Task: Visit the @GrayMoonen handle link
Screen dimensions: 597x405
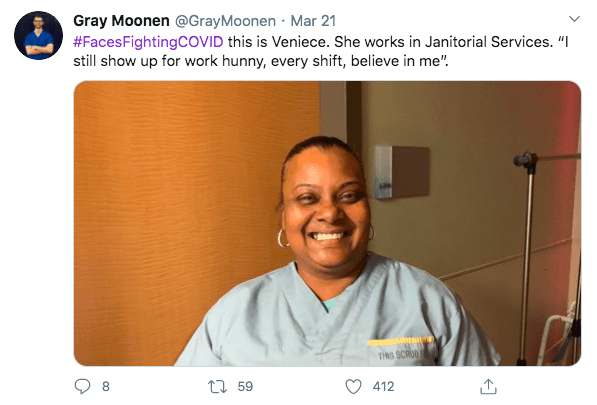Action: click(x=225, y=21)
